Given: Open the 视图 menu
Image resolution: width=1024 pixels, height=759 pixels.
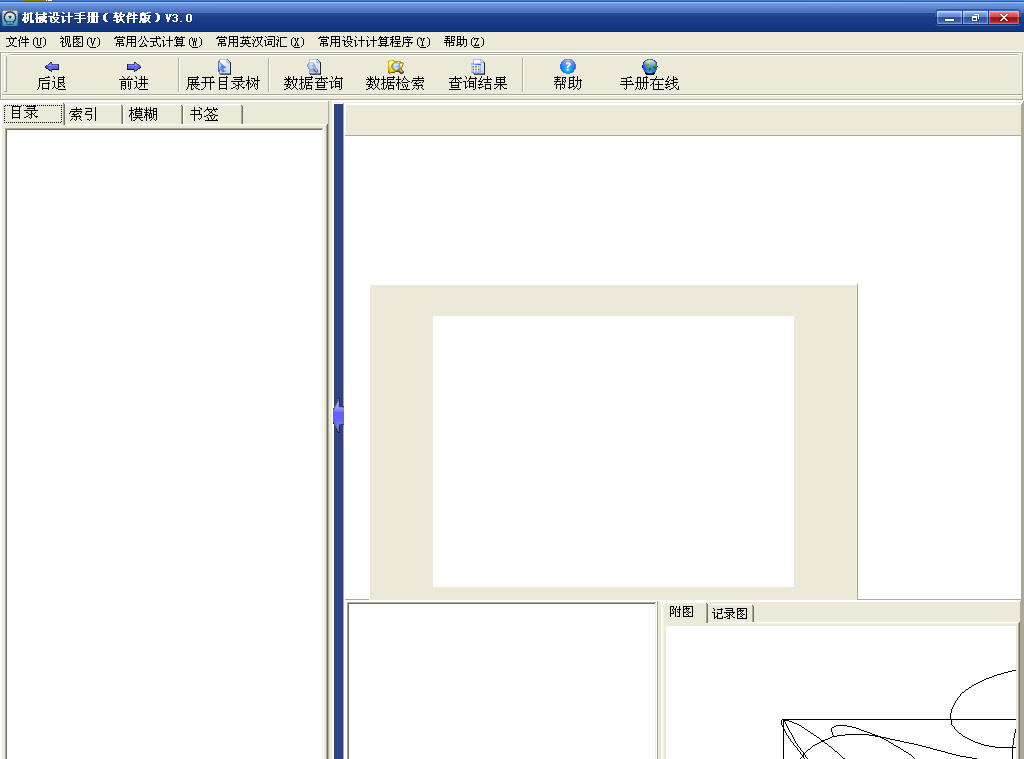Looking at the screenshot, I should point(80,42).
